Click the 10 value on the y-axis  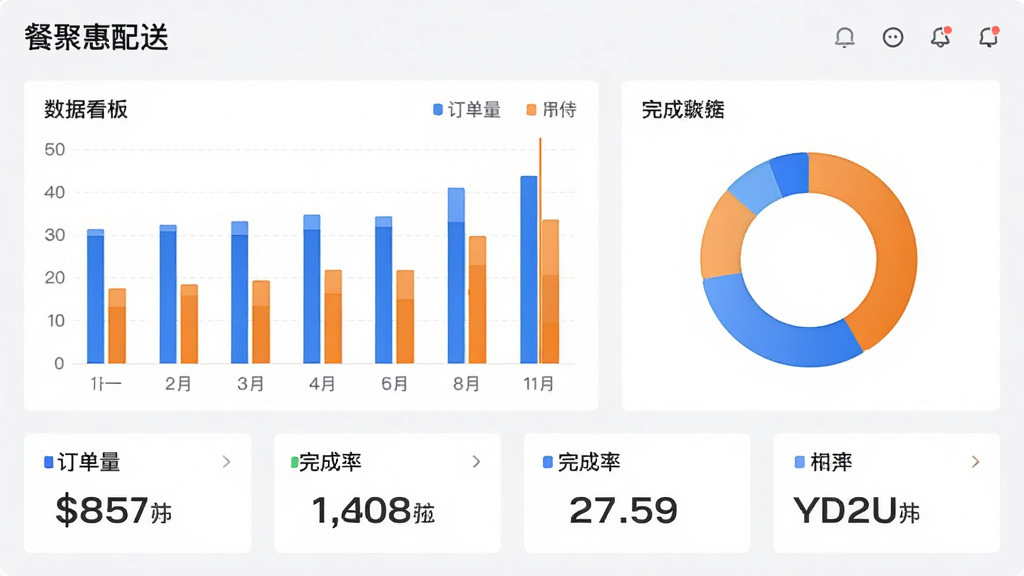[55, 321]
